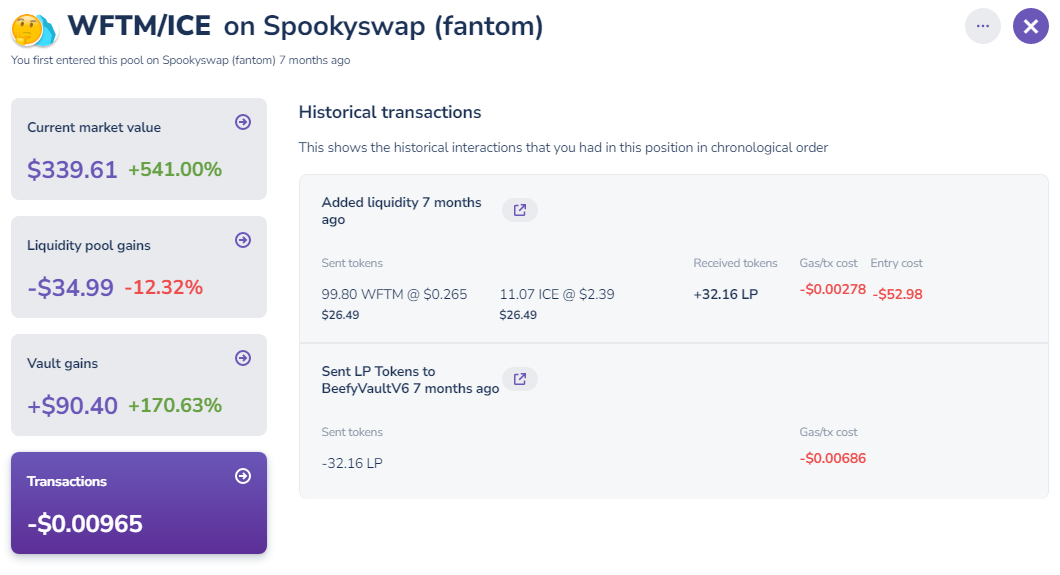This screenshot has height=575, width=1060.
Task: Click Sent LP Tokens to BeefyVaultV6 heading
Action: [409, 379]
